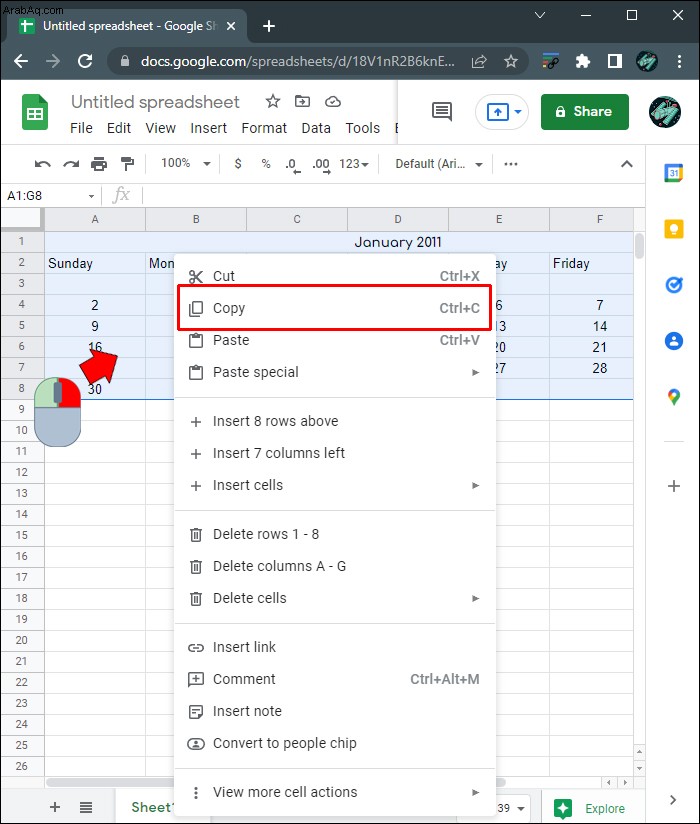Hide the menus with collapse chevron
Image resolution: width=700 pixels, height=824 pixels.
pos(626,164)
